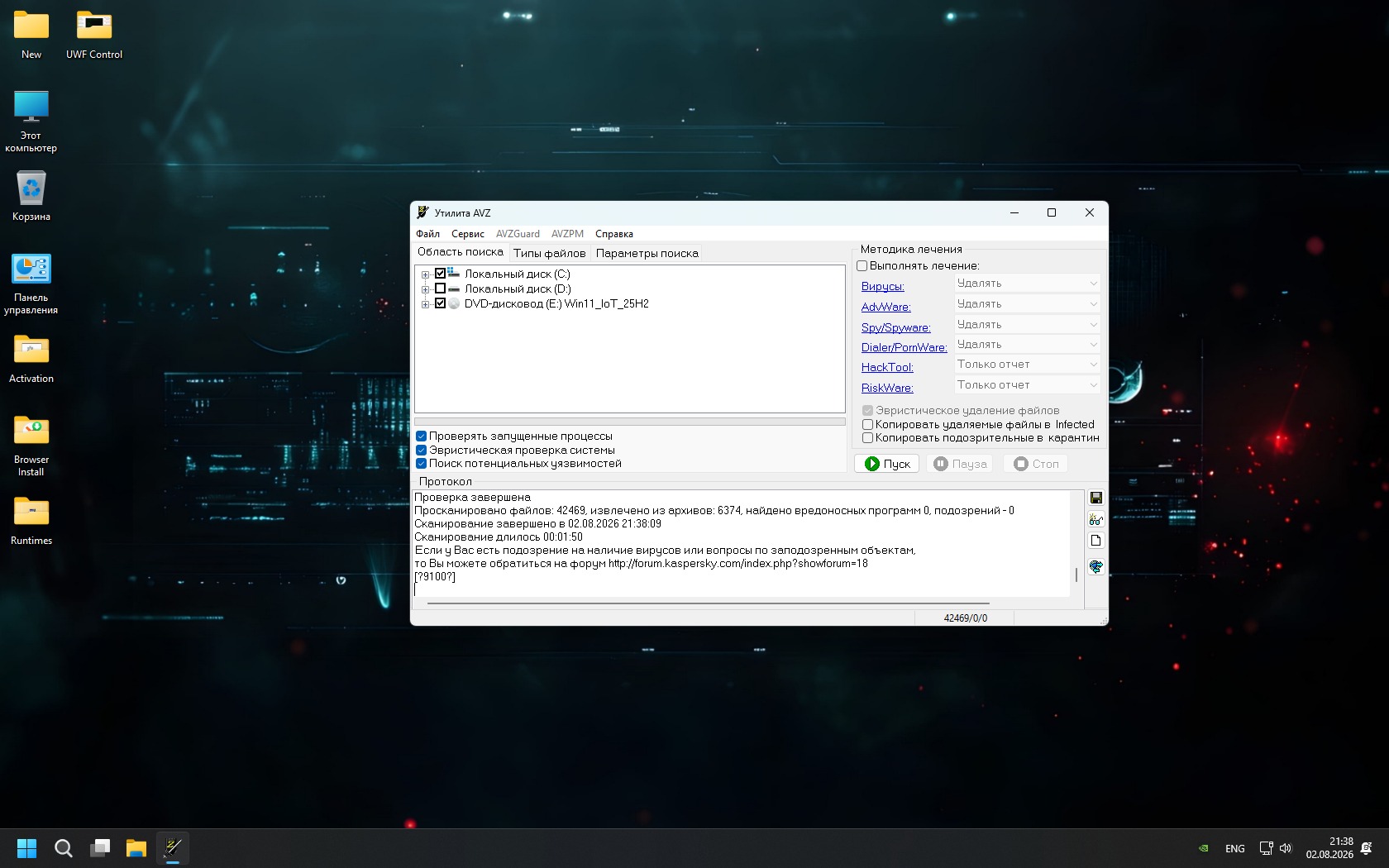Click the NVIDIA tray icon

coord(1204,848)
